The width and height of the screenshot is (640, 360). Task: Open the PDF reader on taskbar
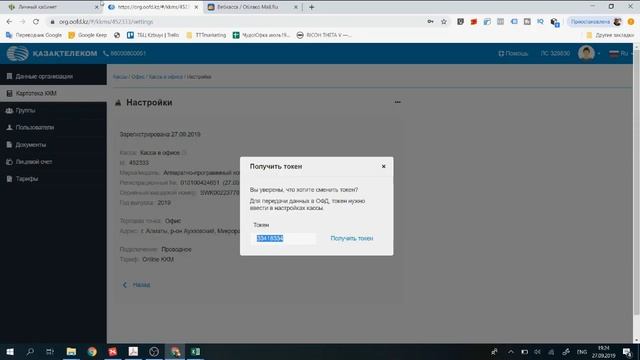133,351
